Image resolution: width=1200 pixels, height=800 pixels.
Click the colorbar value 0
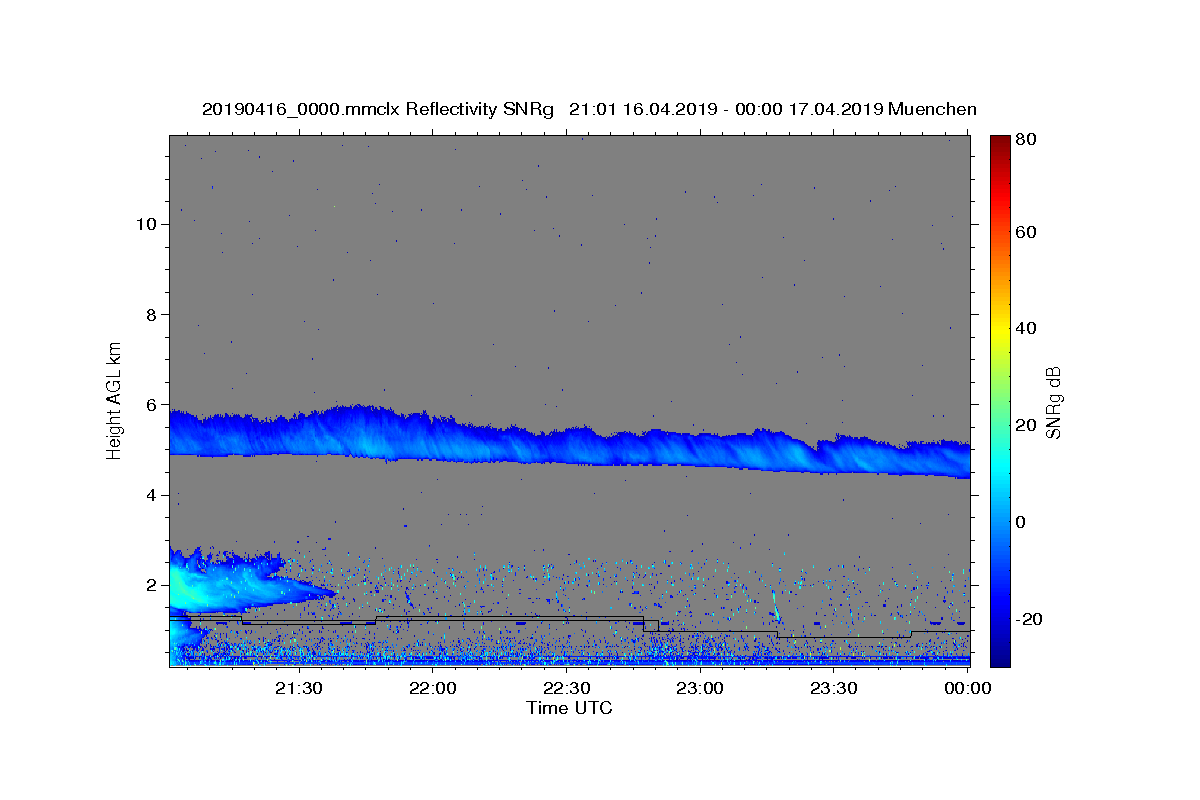coord(1023,522)
